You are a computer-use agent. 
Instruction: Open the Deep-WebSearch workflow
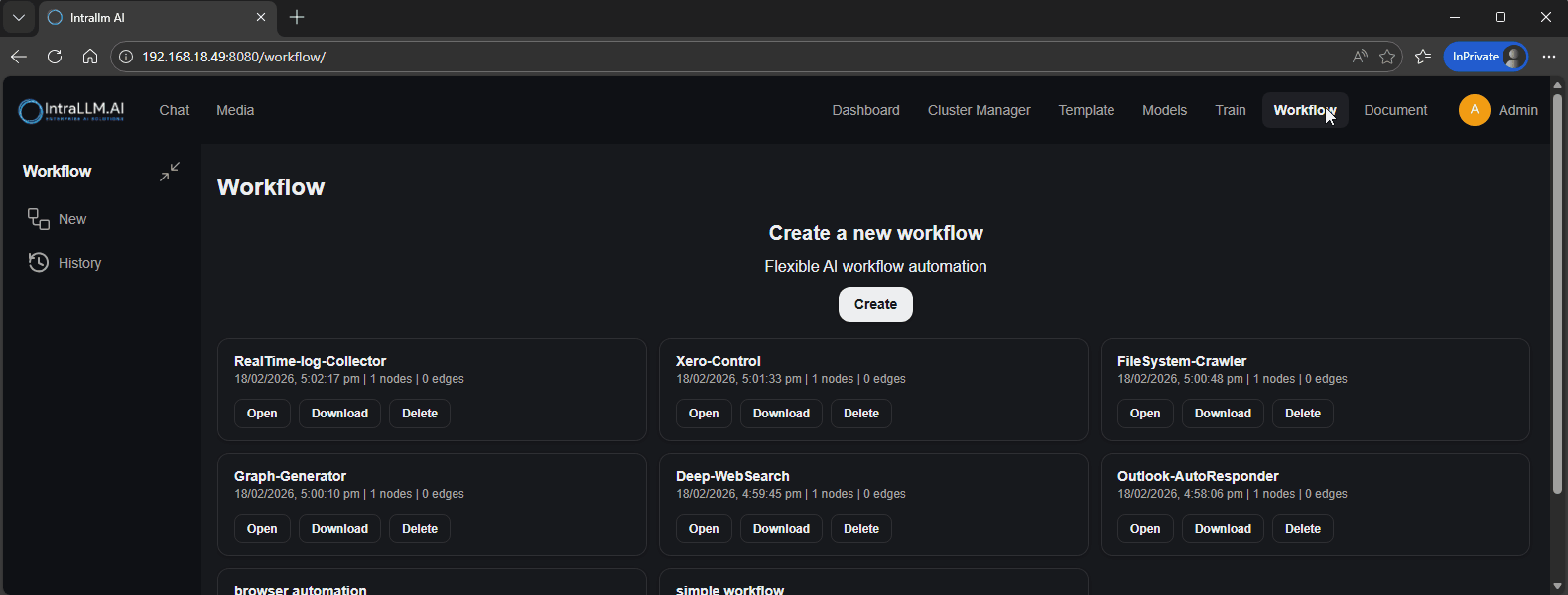point(704,529)
